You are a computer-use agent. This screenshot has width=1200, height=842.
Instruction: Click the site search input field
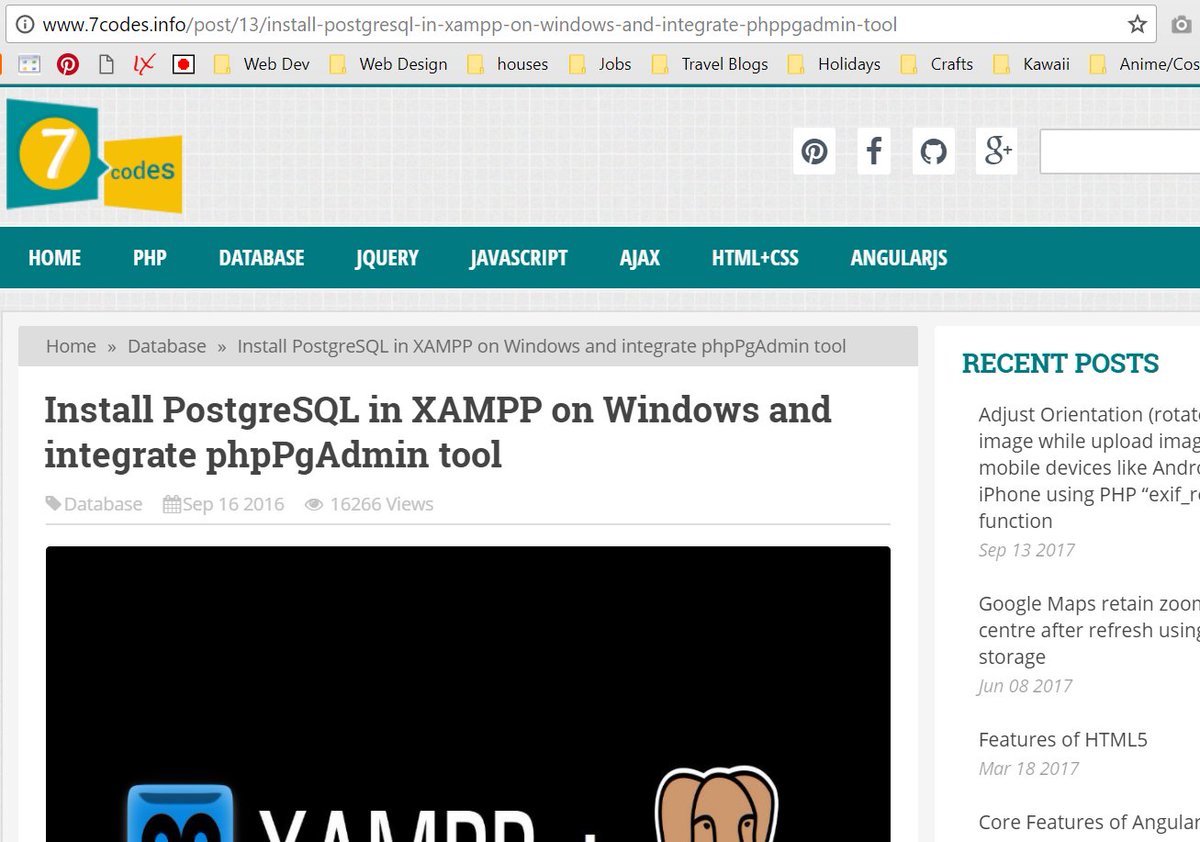[x=1120, y=152]
